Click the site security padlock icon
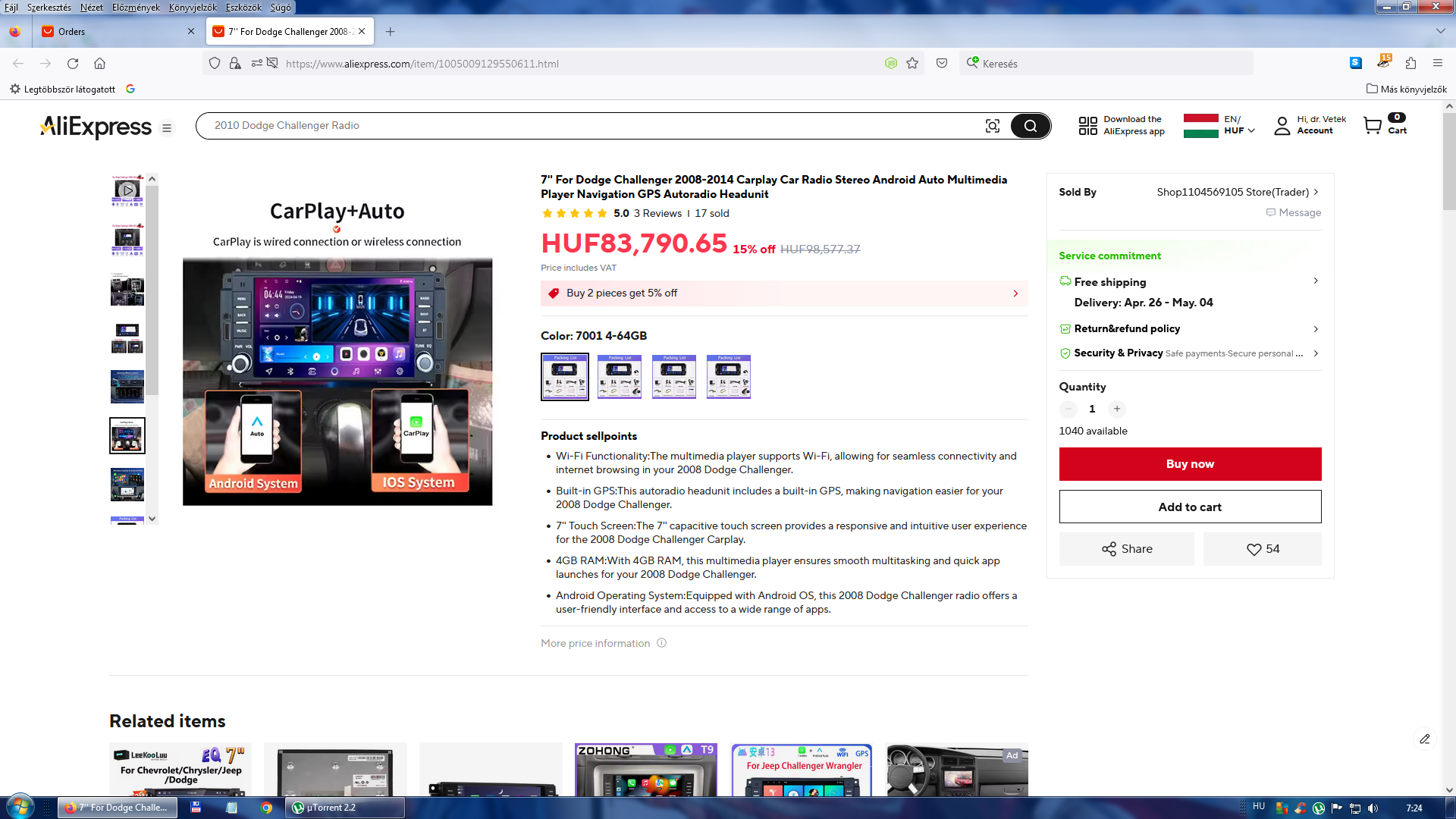This screenshot has width=1456, height=819. 235,64
